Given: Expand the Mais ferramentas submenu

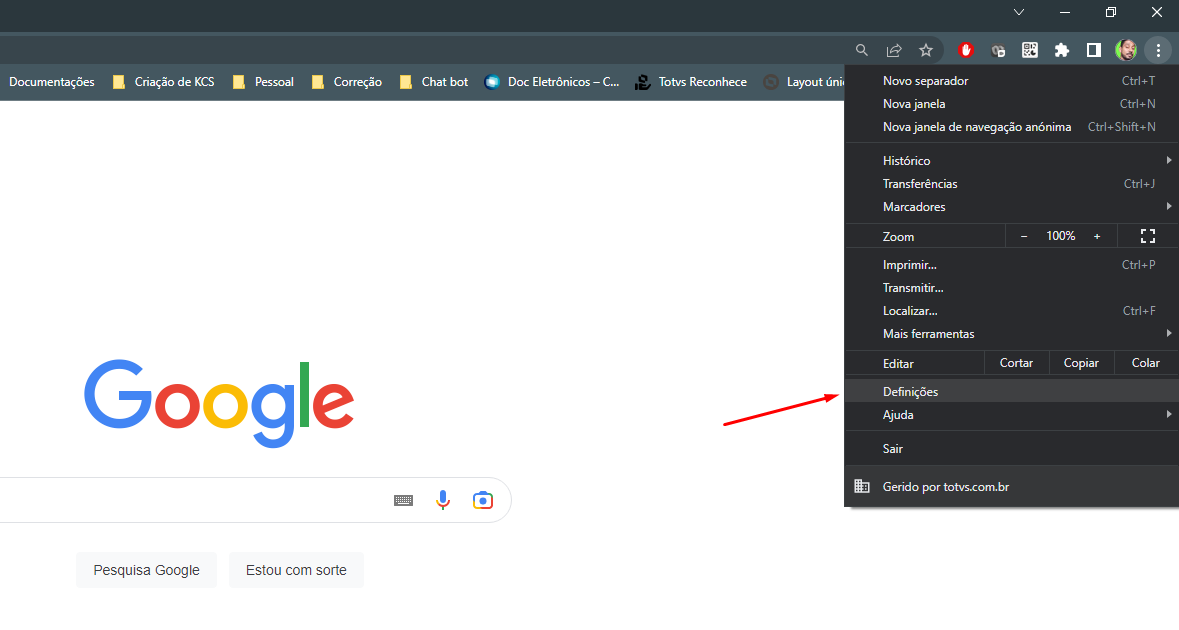Looking at the screenshot, I should pos(1011,334).
